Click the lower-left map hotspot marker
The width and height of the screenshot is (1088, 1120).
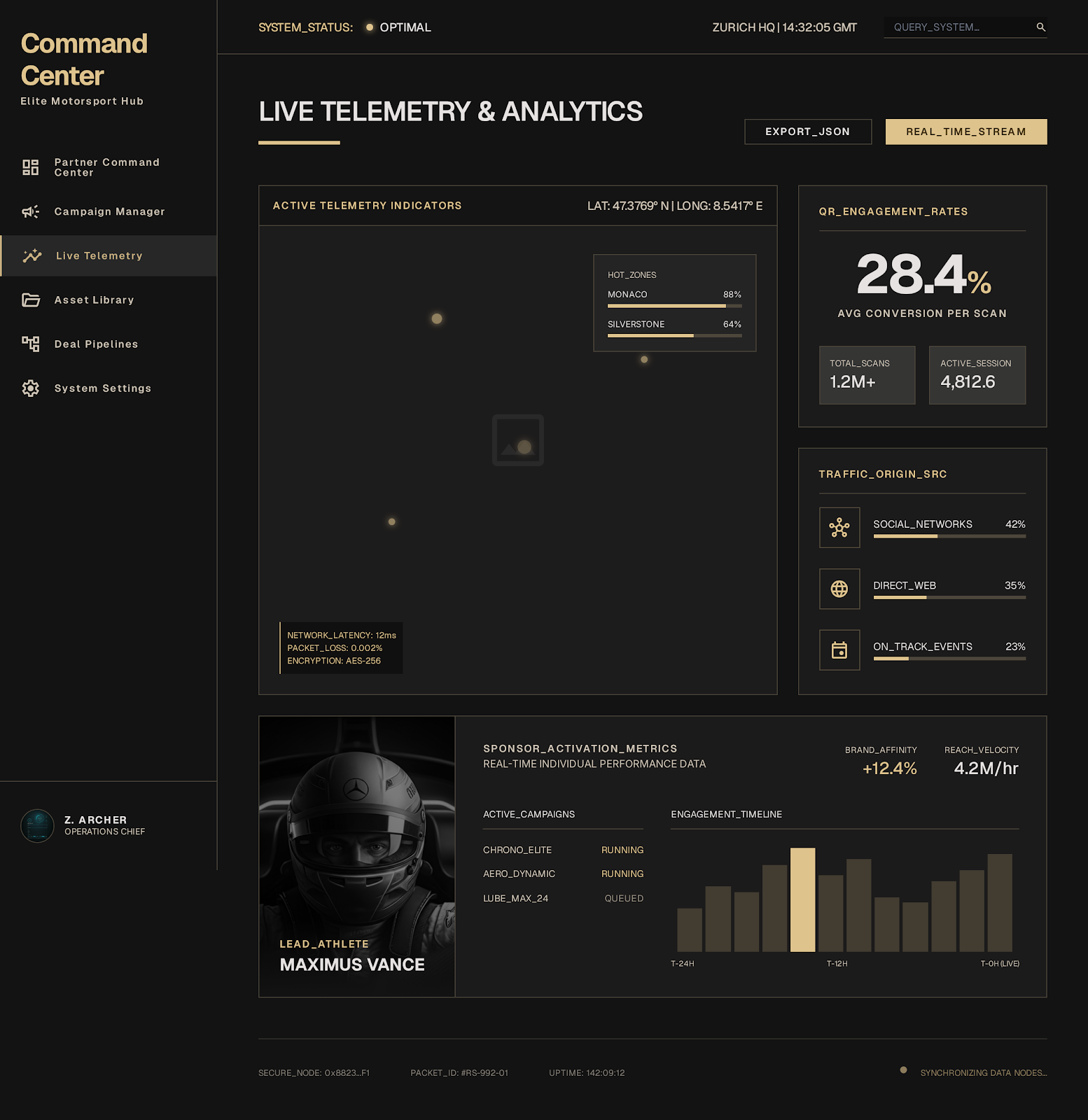tap(391, 521)
